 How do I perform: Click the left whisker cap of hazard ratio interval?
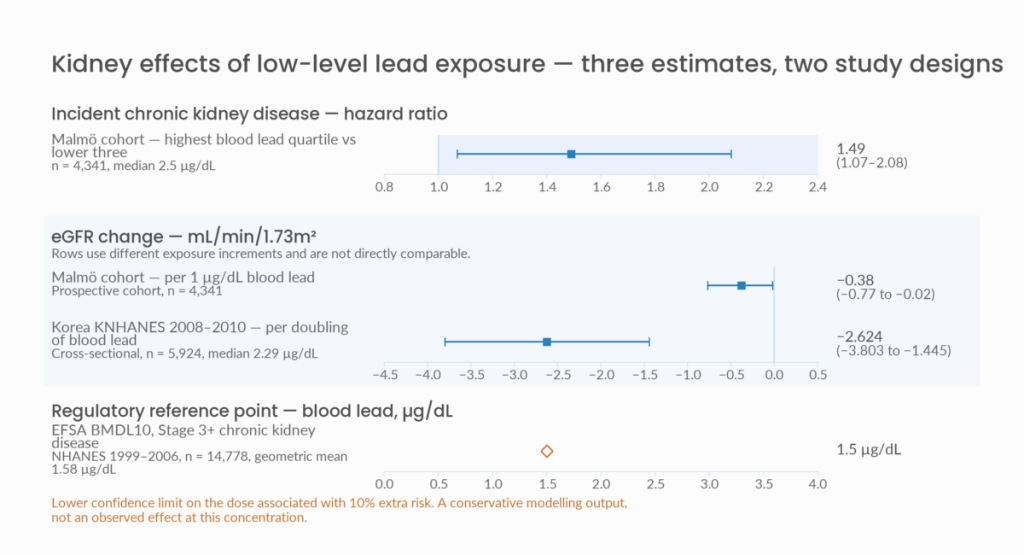[458, 154]
